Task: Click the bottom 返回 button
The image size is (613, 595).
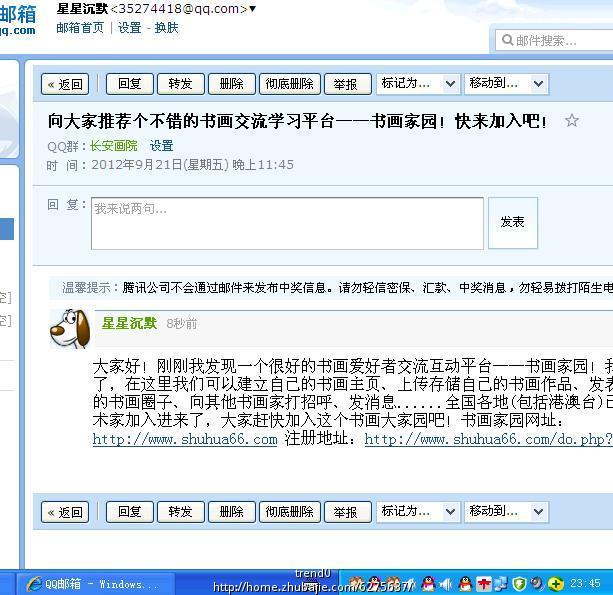Action: 65,512
